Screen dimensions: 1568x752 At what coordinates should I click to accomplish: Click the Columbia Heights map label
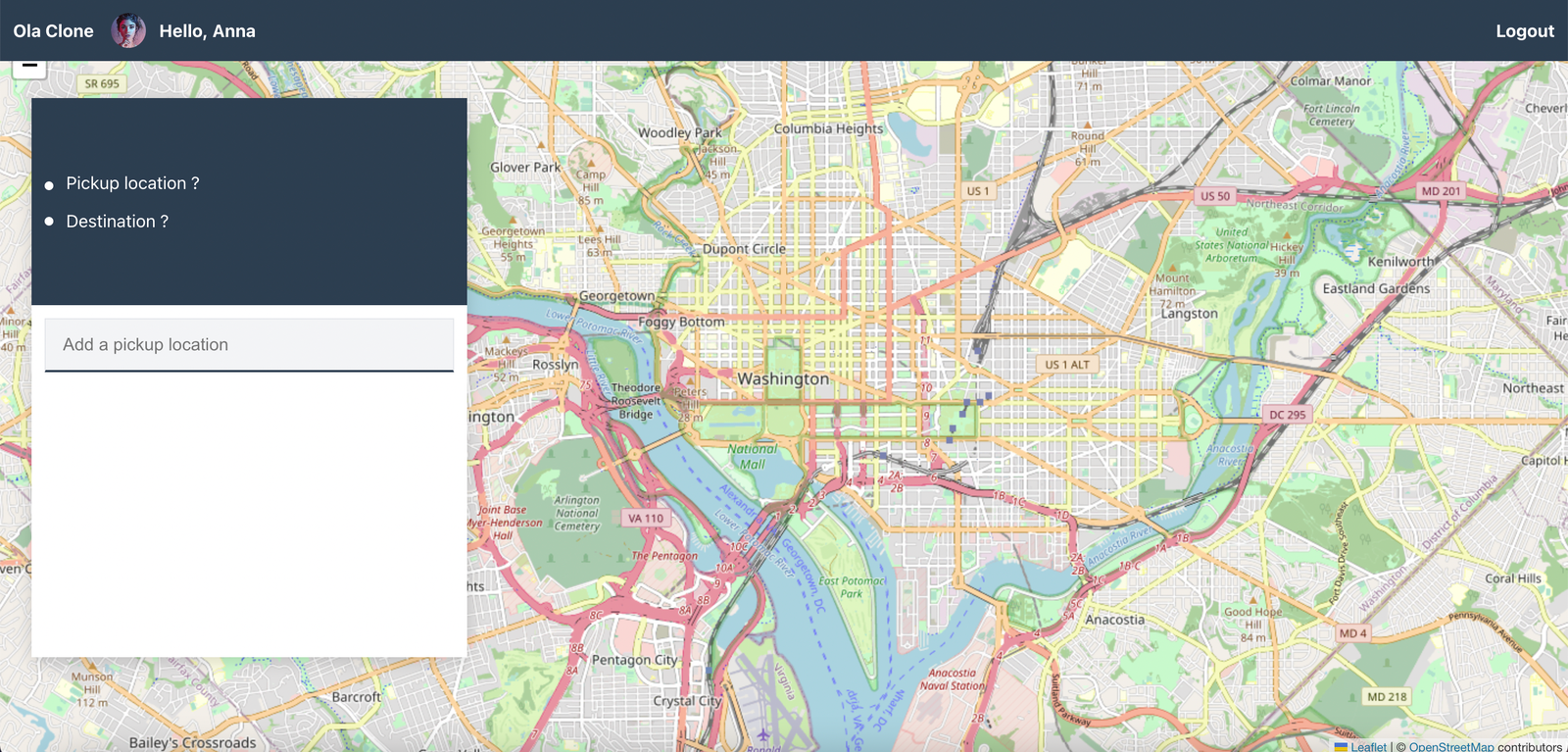pos(828,128)
